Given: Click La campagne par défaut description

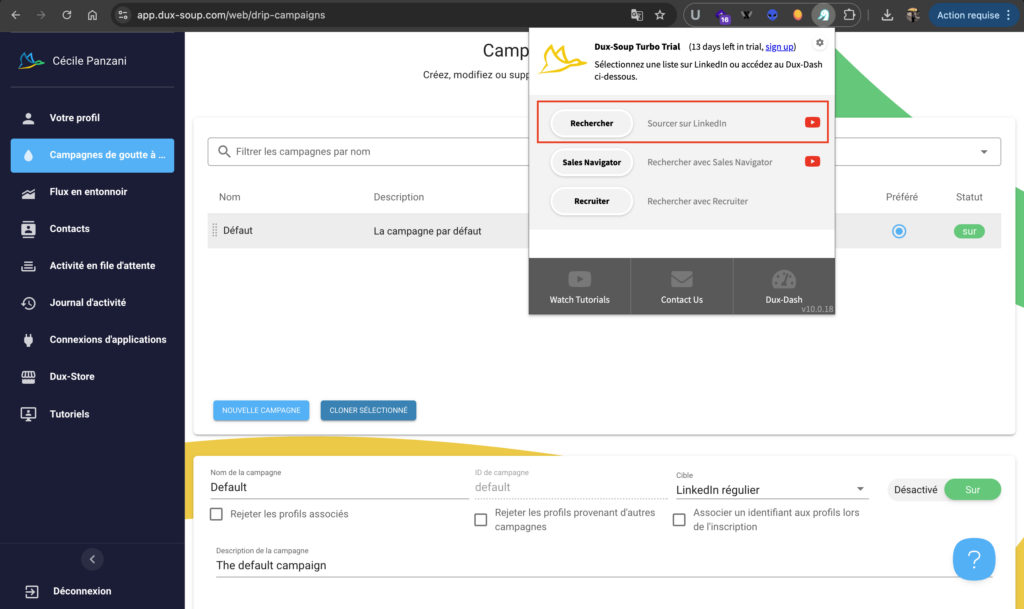Looking at the screenshot, I should click(x=427, y=231).
